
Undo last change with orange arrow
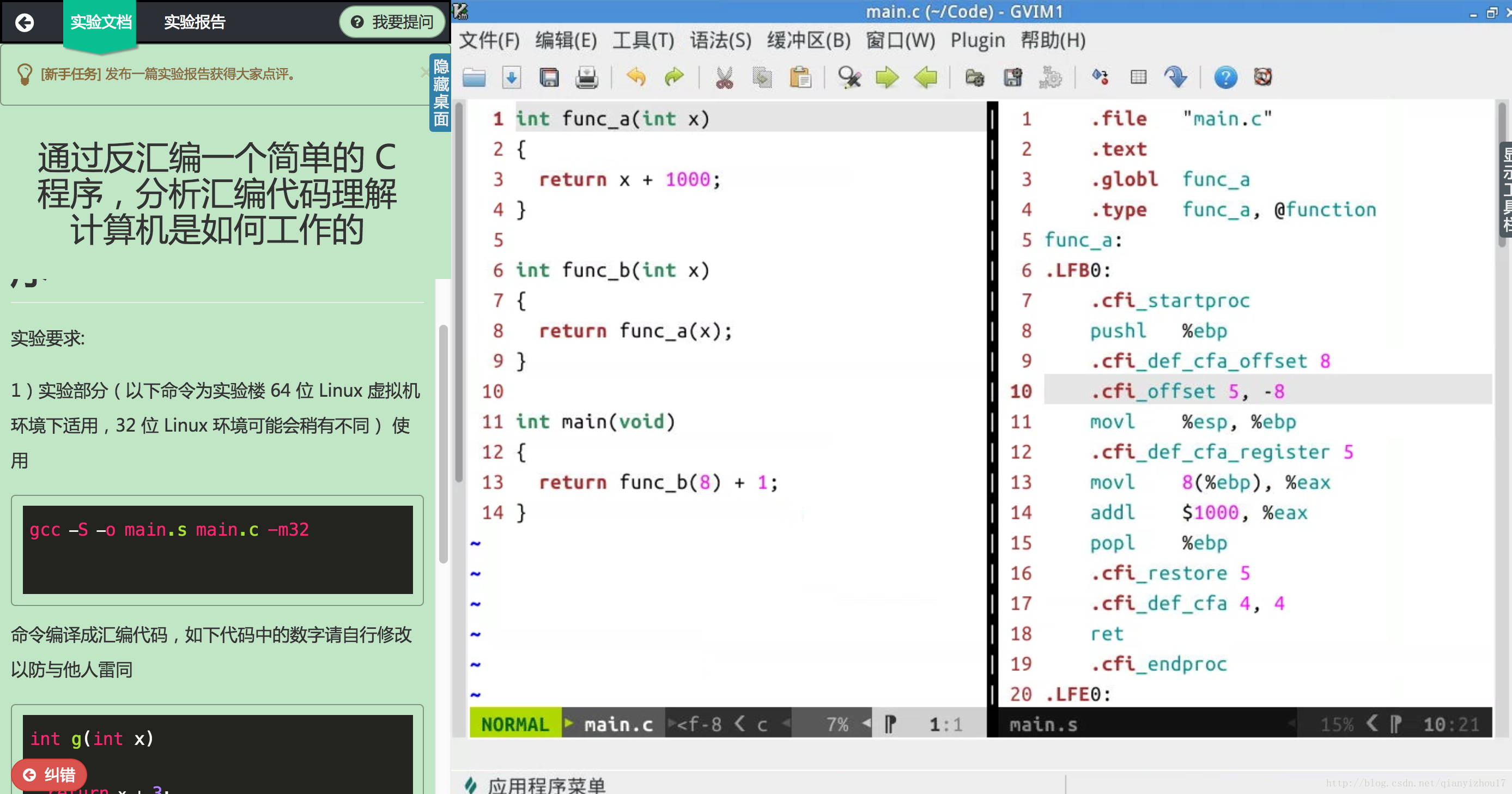(x=636, y=77)
